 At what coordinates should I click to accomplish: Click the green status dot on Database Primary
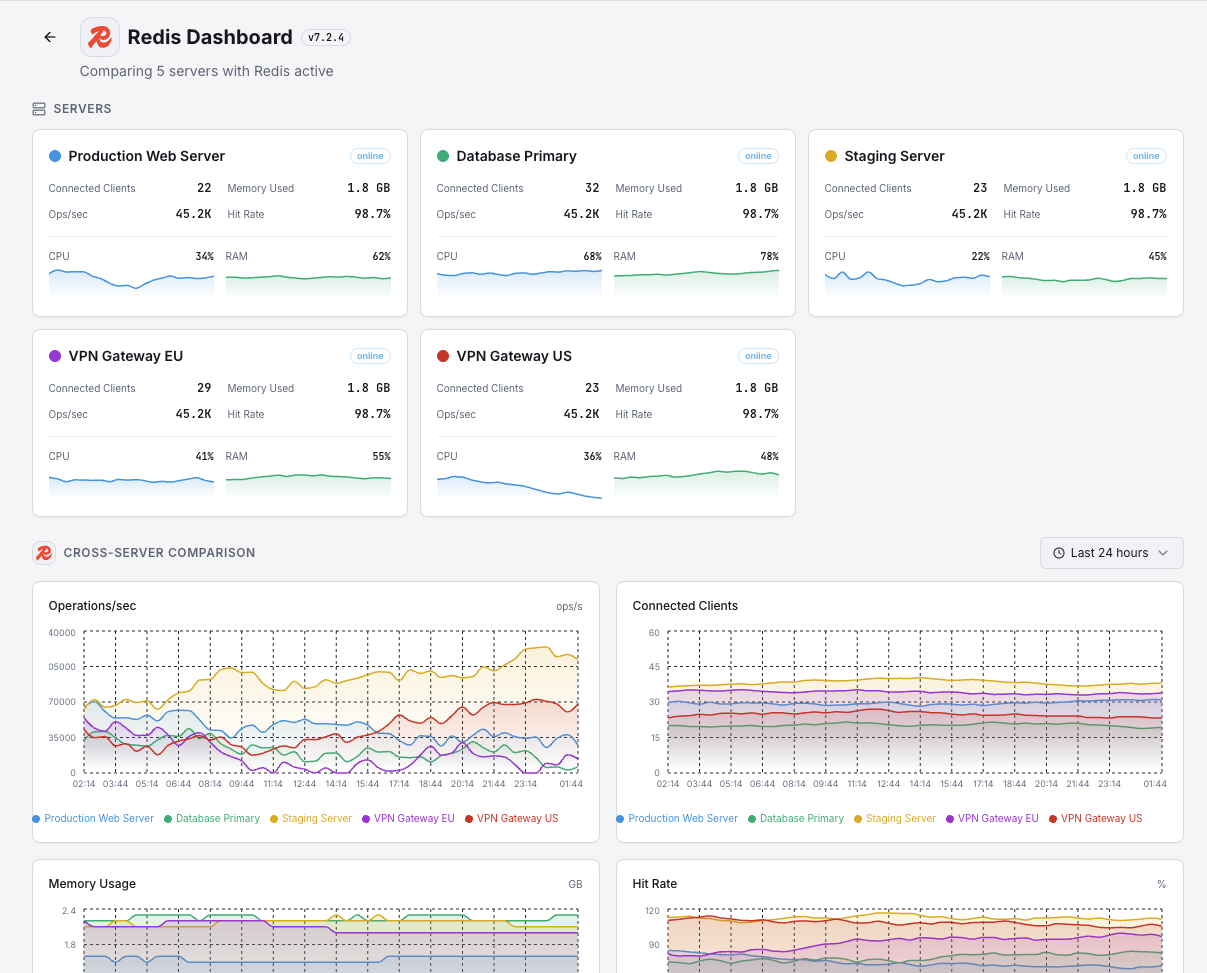point(442,156)
